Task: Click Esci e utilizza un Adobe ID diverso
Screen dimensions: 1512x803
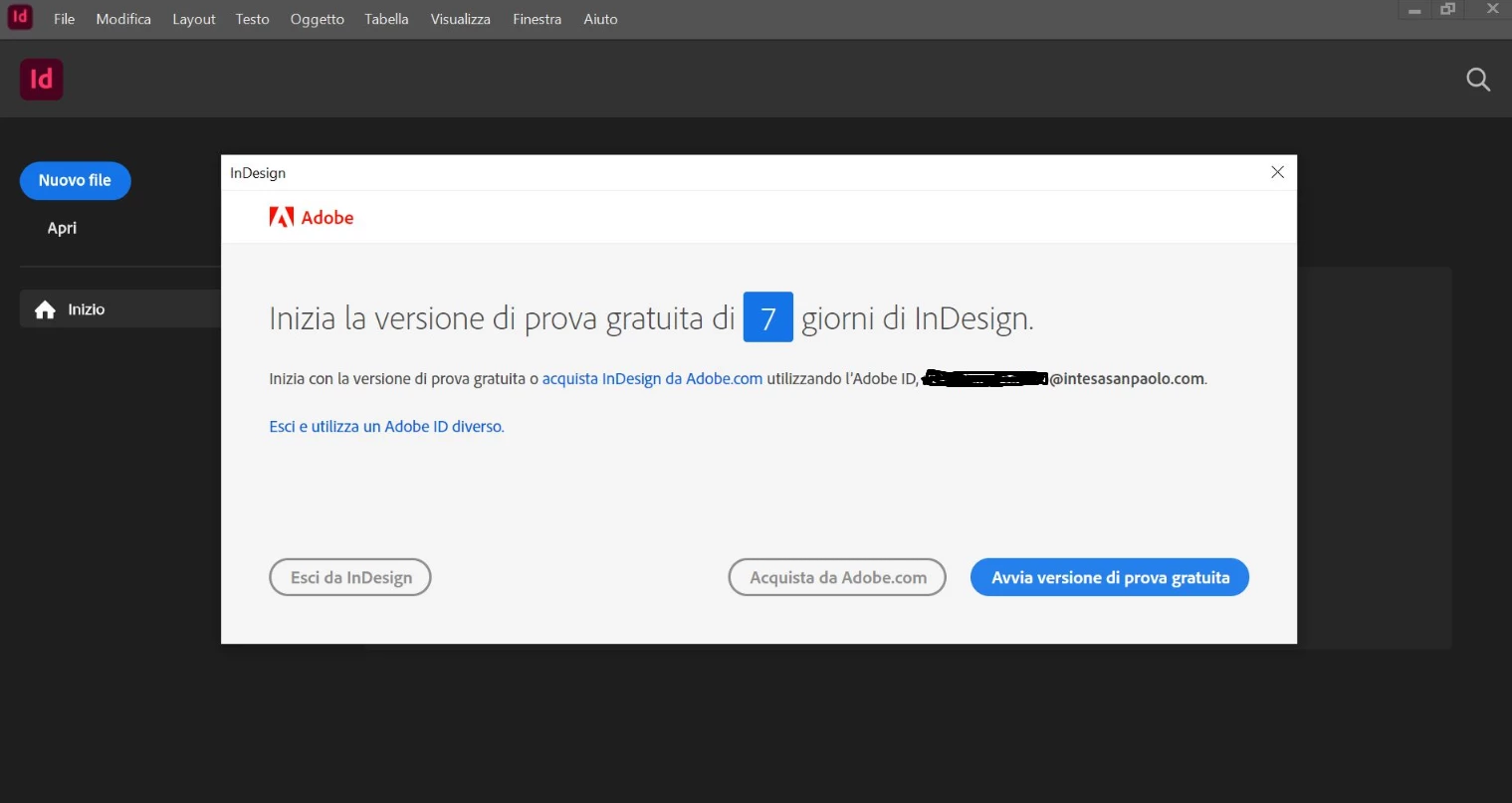Action: click(x=386, y=426)
